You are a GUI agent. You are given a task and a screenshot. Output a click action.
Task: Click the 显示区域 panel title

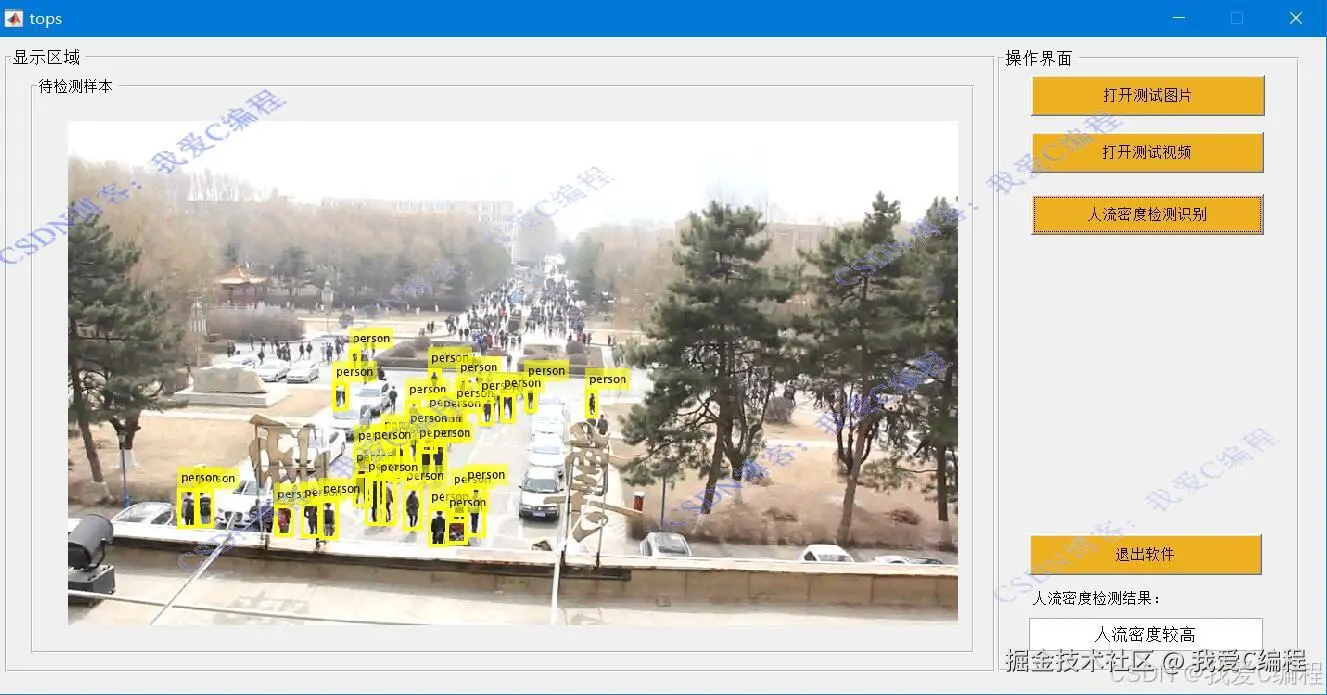(46, 58)
